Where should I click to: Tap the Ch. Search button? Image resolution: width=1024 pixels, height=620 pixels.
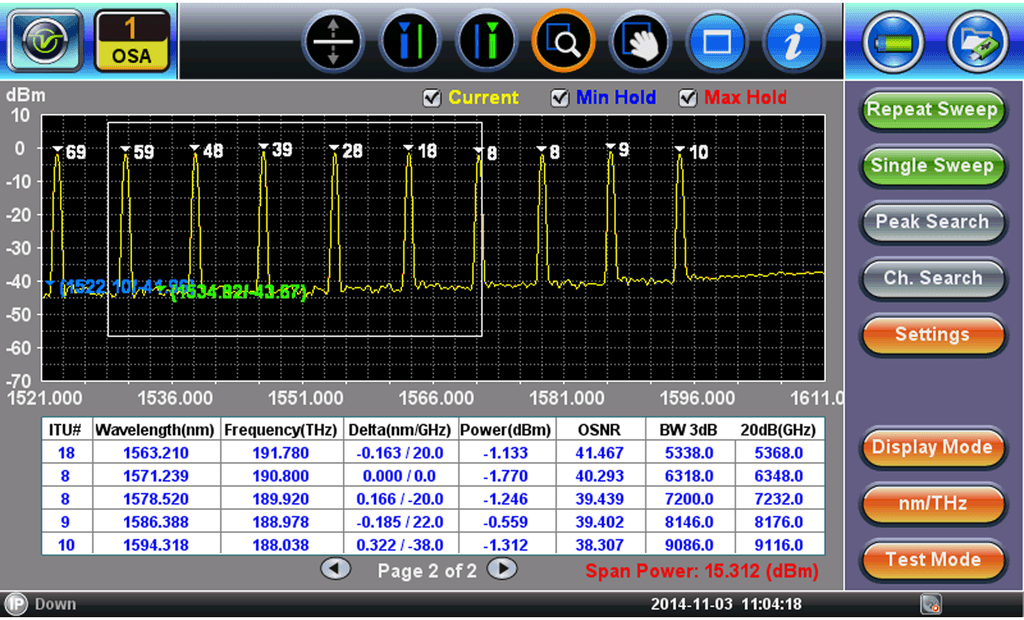(x=932, y=278)
